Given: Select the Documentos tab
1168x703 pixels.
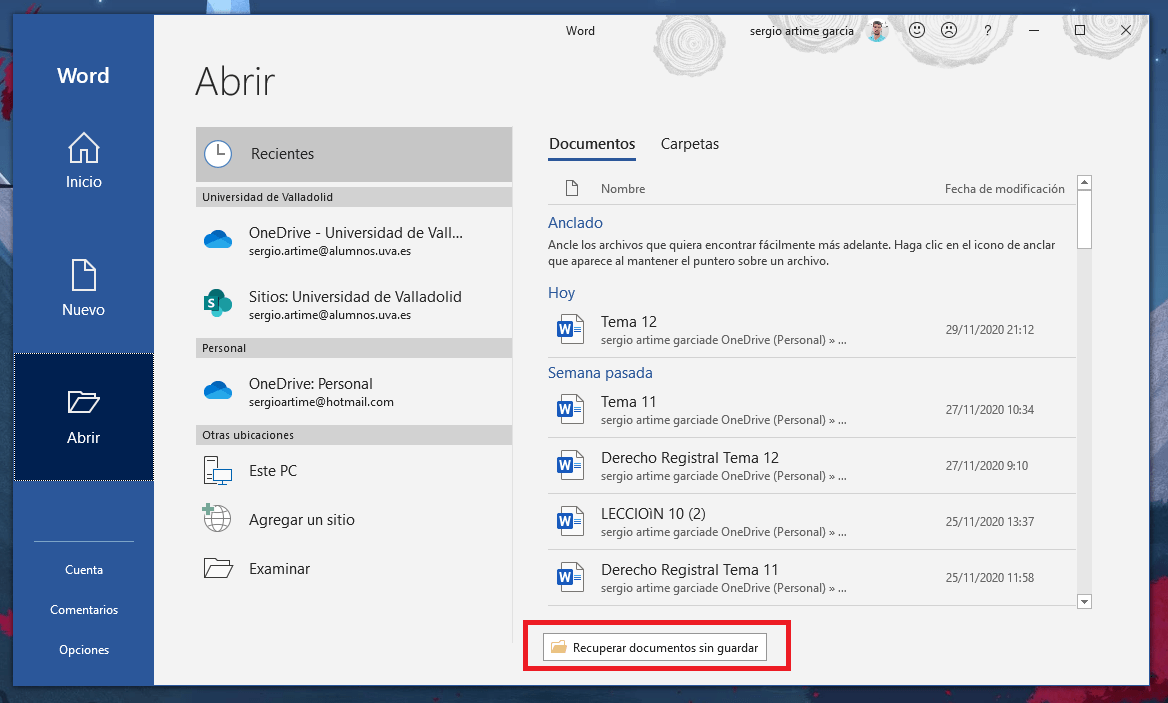Looking at the screenshot, I should 592,144.
